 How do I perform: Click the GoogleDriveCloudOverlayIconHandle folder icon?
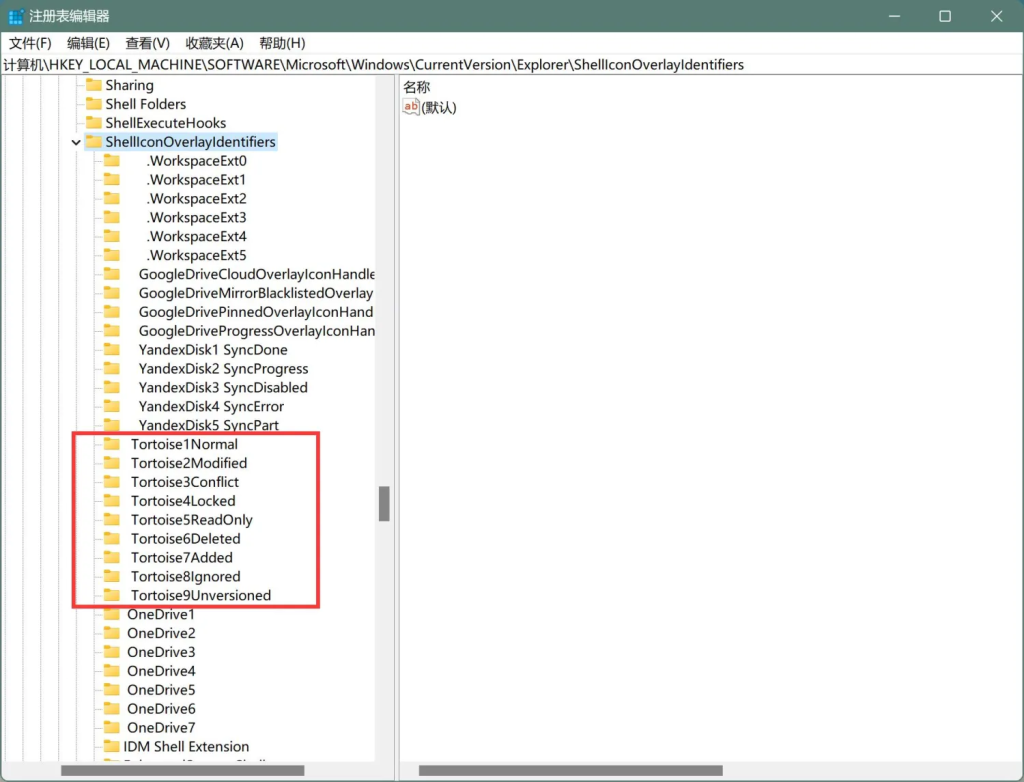(x=112, y=274)
